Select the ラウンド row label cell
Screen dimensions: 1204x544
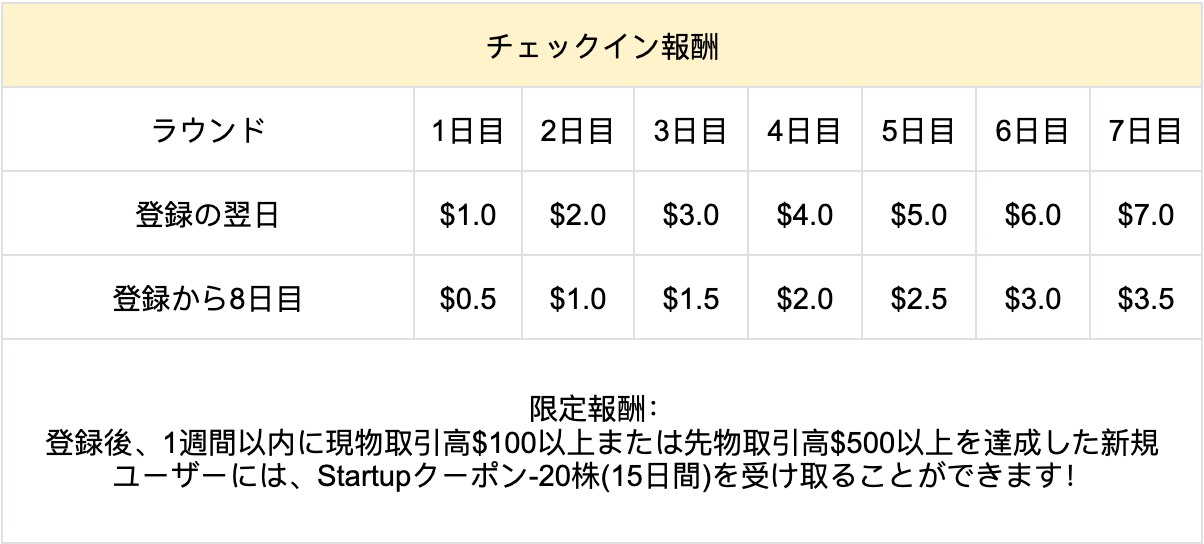(208, 131)
